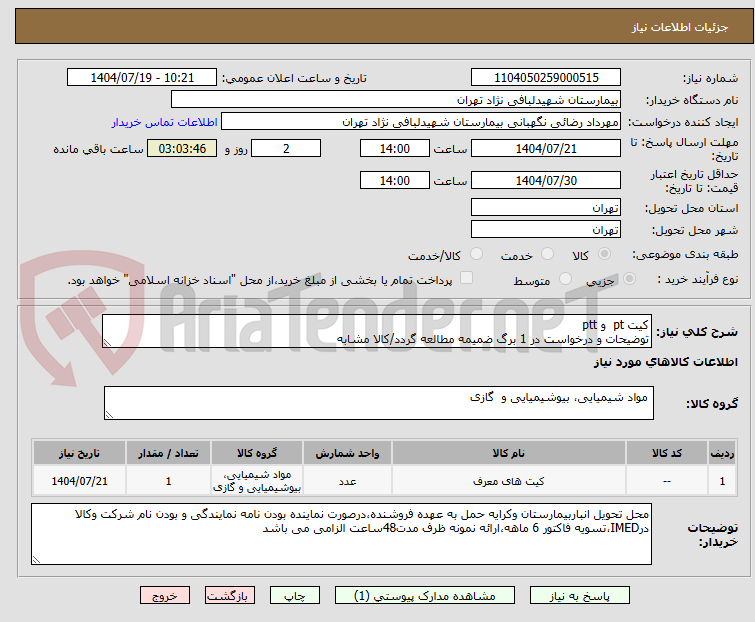Click the واحد شمارش column header
The image size is (755, 622).
pyautogui.click(x=347, y=453)
